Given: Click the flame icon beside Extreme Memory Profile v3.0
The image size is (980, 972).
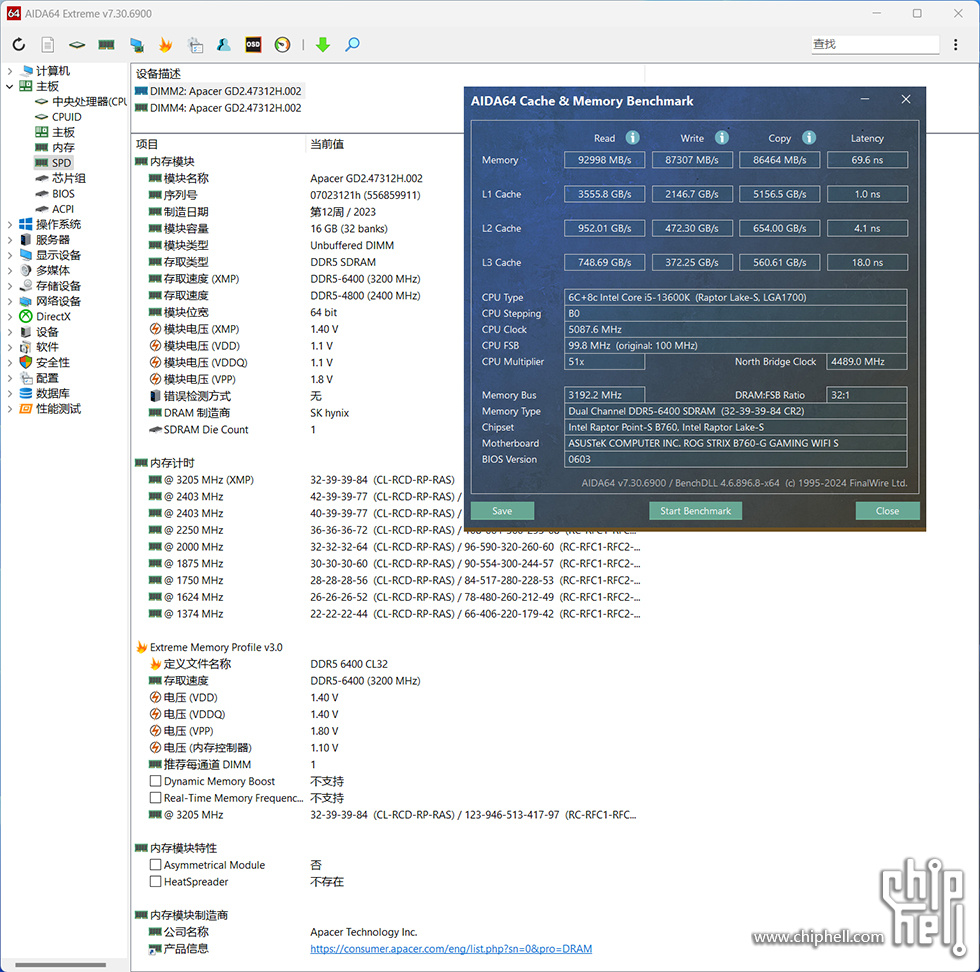Looking at the screenshot, I should click(142, 647).
